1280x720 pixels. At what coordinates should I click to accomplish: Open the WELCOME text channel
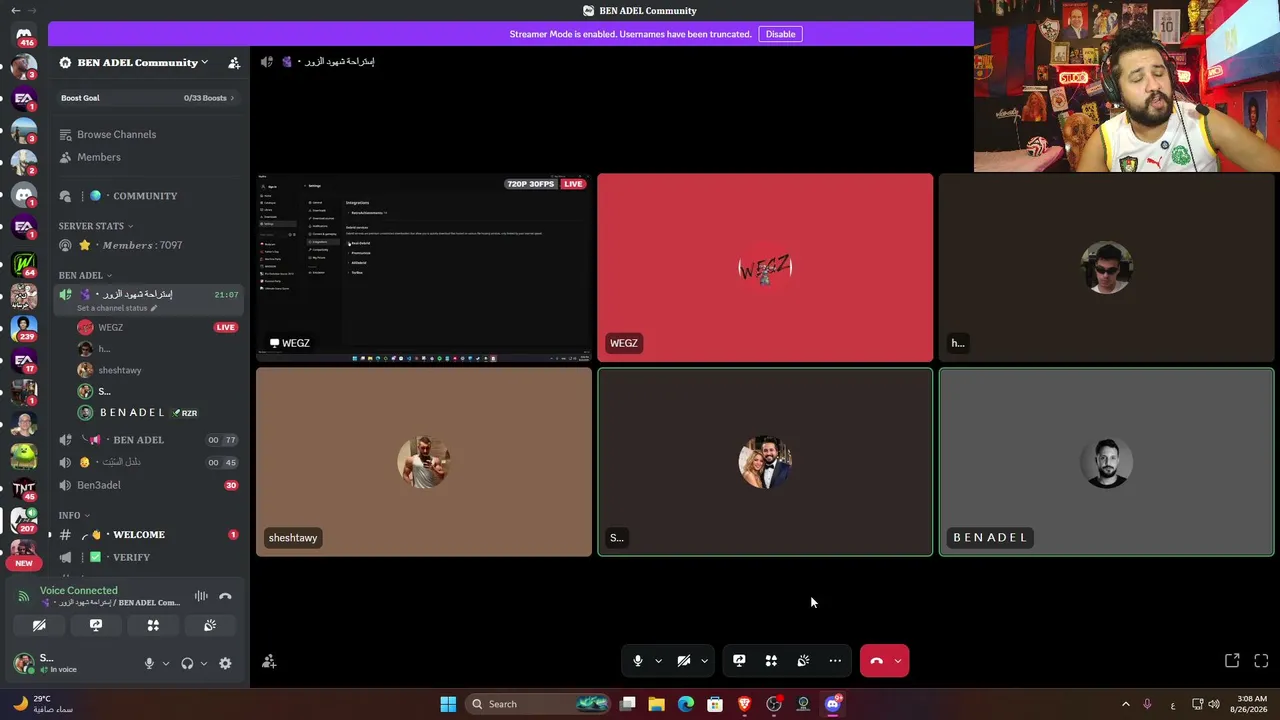pos(148,535)
